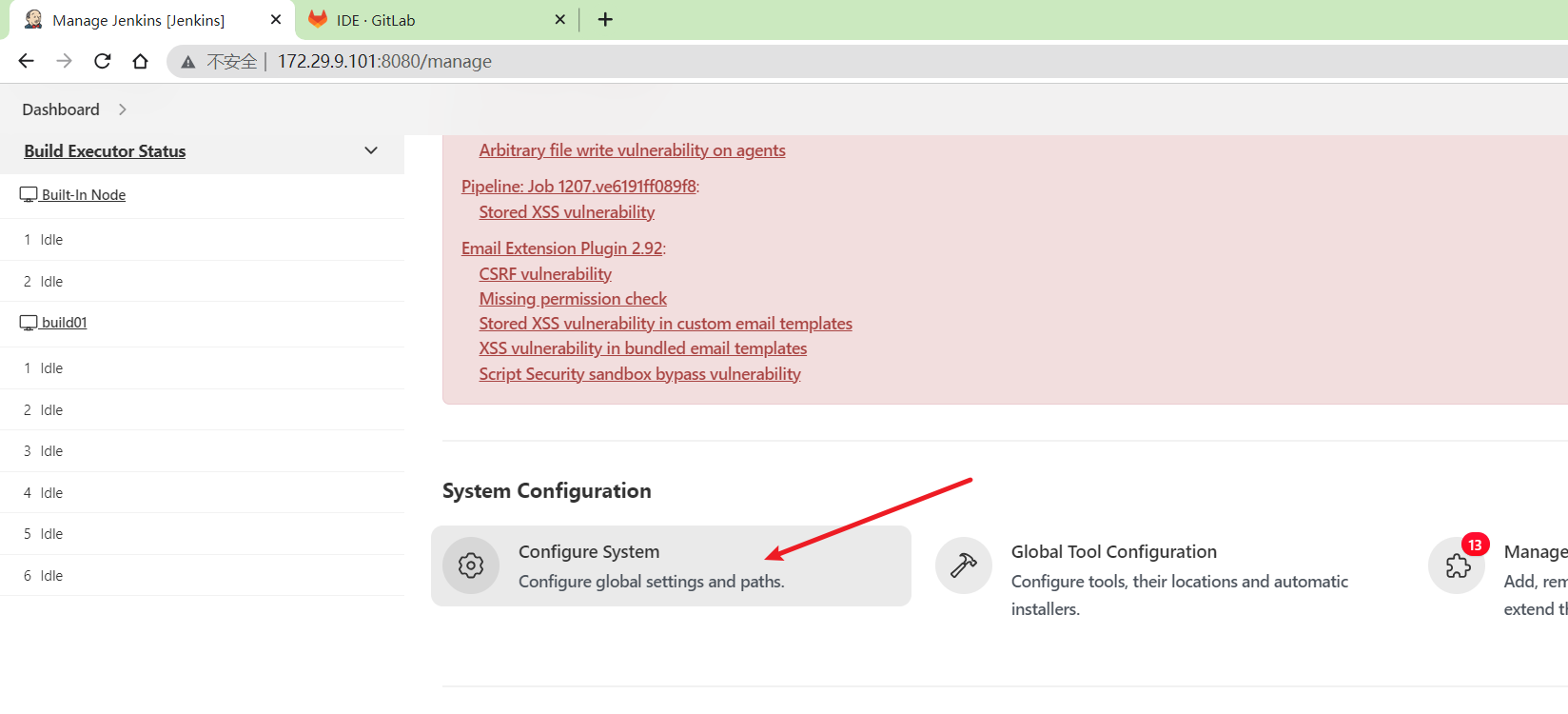
Task: Click the Built-In Node computer icon
Action: (29, 194)
